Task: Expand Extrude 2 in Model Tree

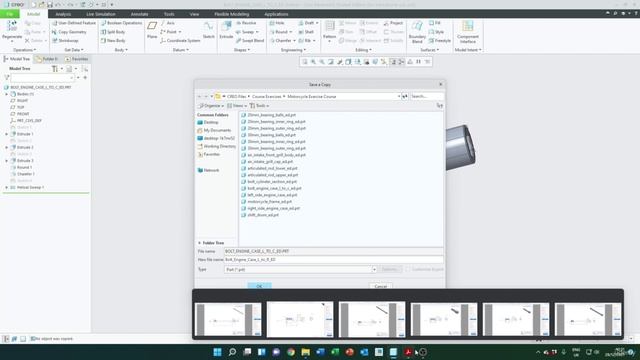Action: pos(7,147)
